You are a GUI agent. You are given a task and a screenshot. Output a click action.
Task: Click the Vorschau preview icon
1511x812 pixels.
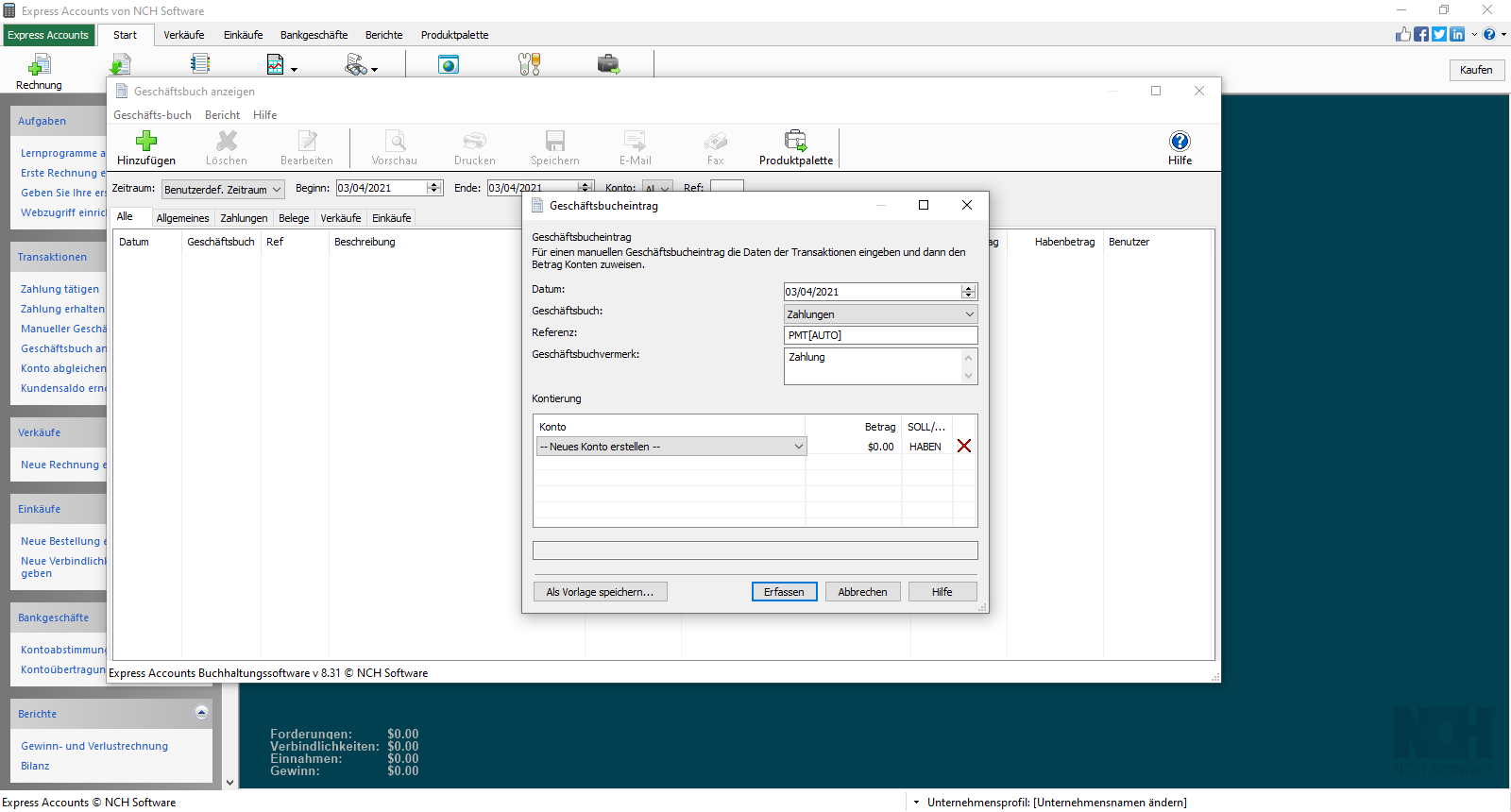click(x=395, y=141)
